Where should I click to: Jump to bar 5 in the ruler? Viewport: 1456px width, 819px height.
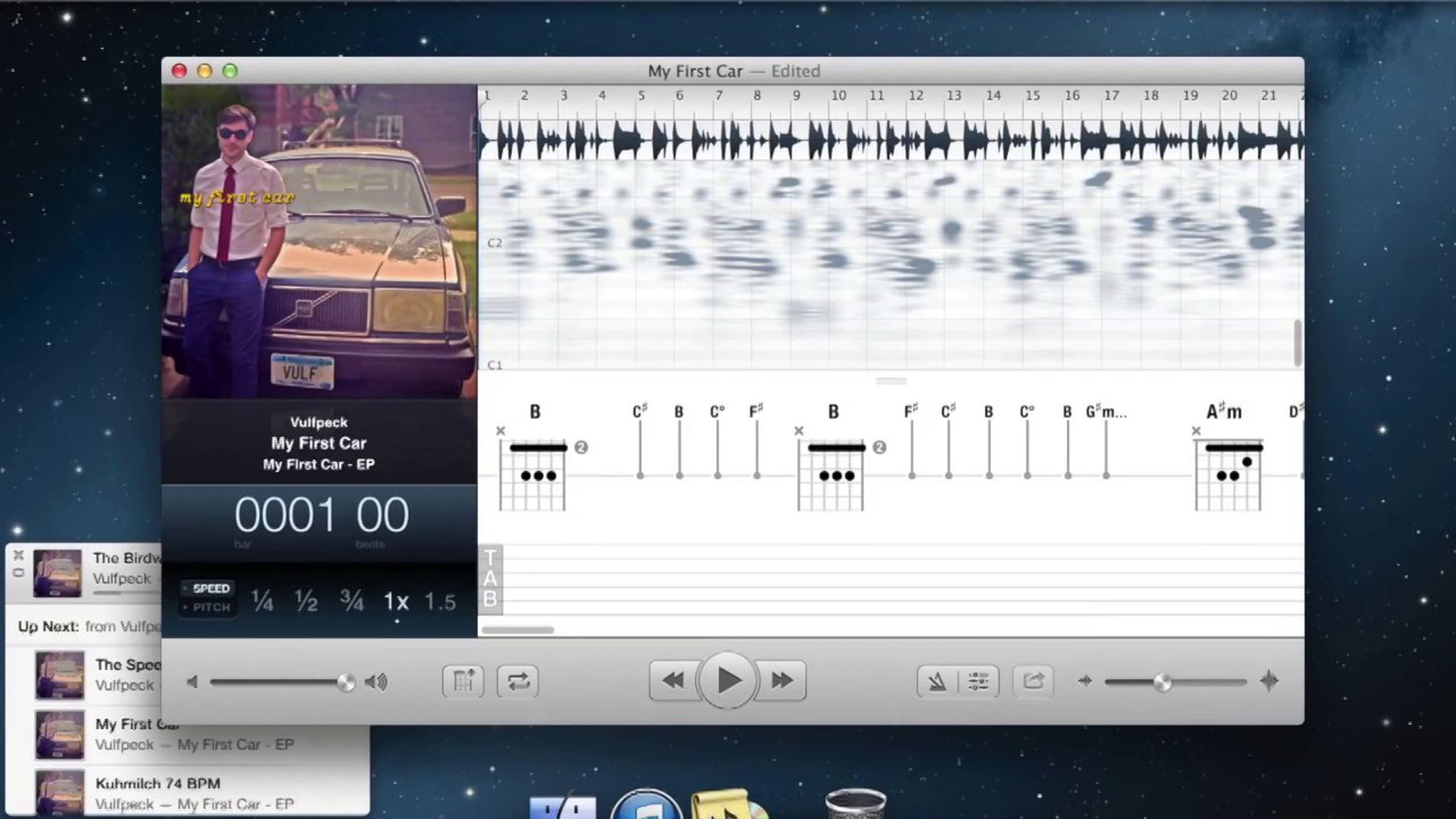click(x=641, y=95)
